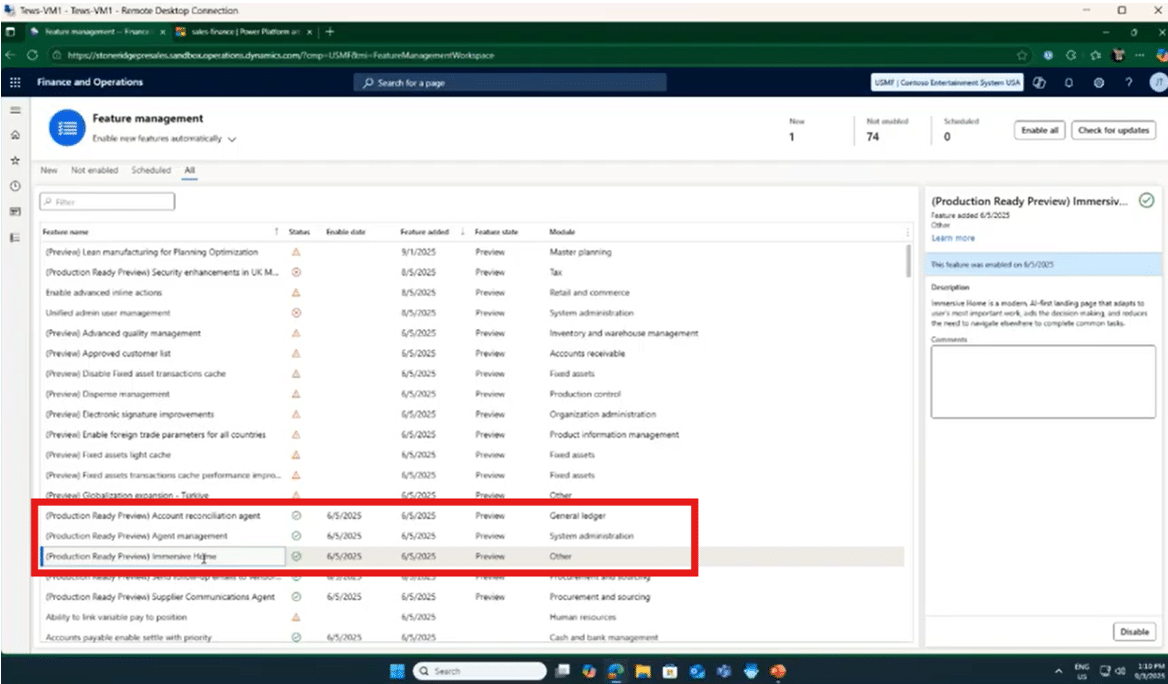Screen dimensions: 1168x684
Task: Click the Learn more link
Action: pos(952,238)
